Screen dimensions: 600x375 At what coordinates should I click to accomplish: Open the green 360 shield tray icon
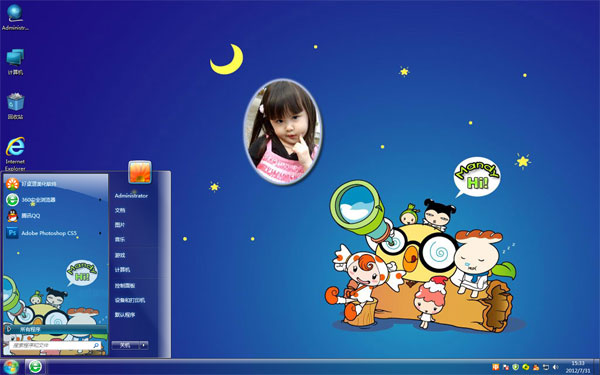click(516, 368)
